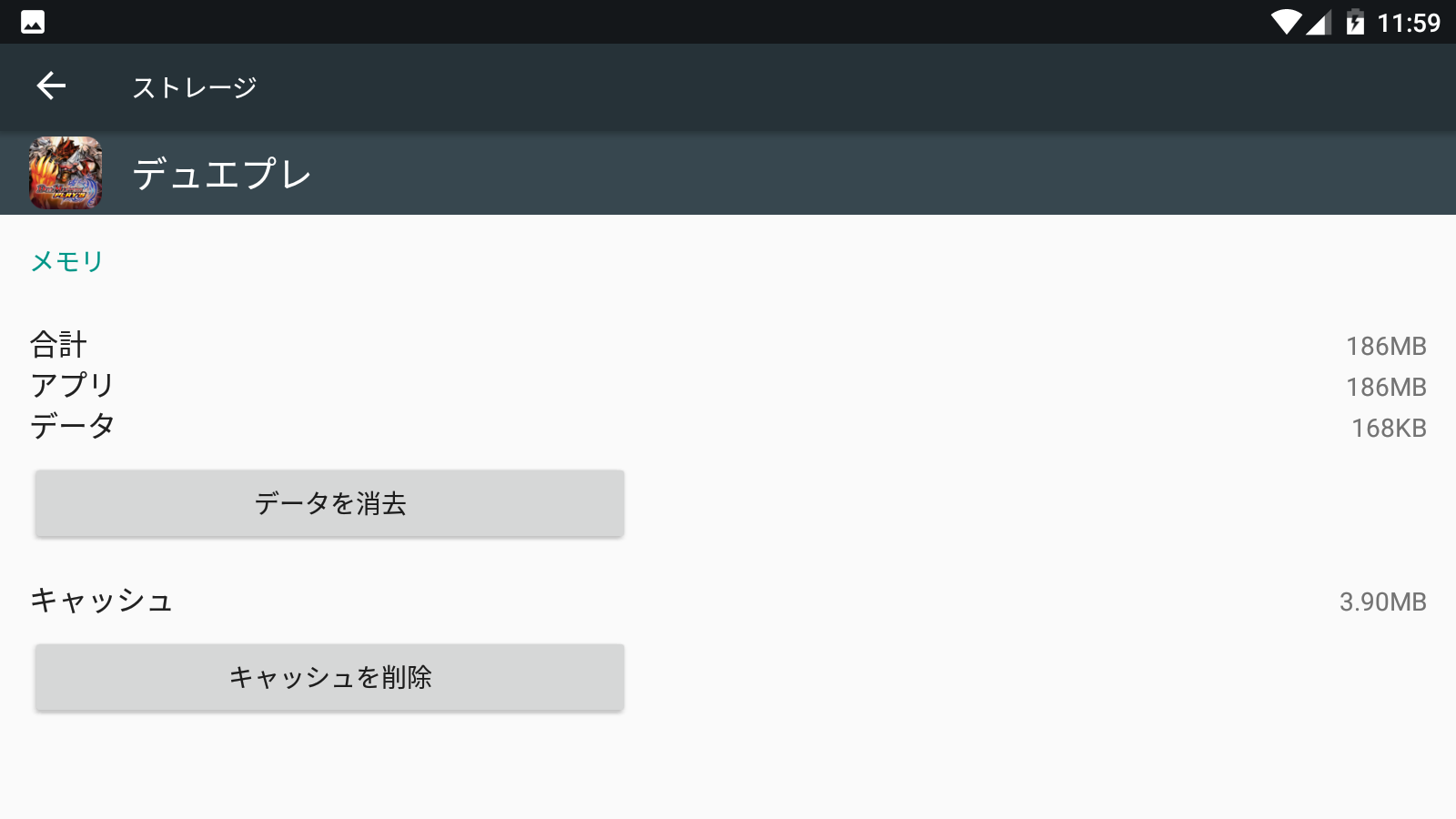Tap the back arrow in the header

tap(51, 86)
